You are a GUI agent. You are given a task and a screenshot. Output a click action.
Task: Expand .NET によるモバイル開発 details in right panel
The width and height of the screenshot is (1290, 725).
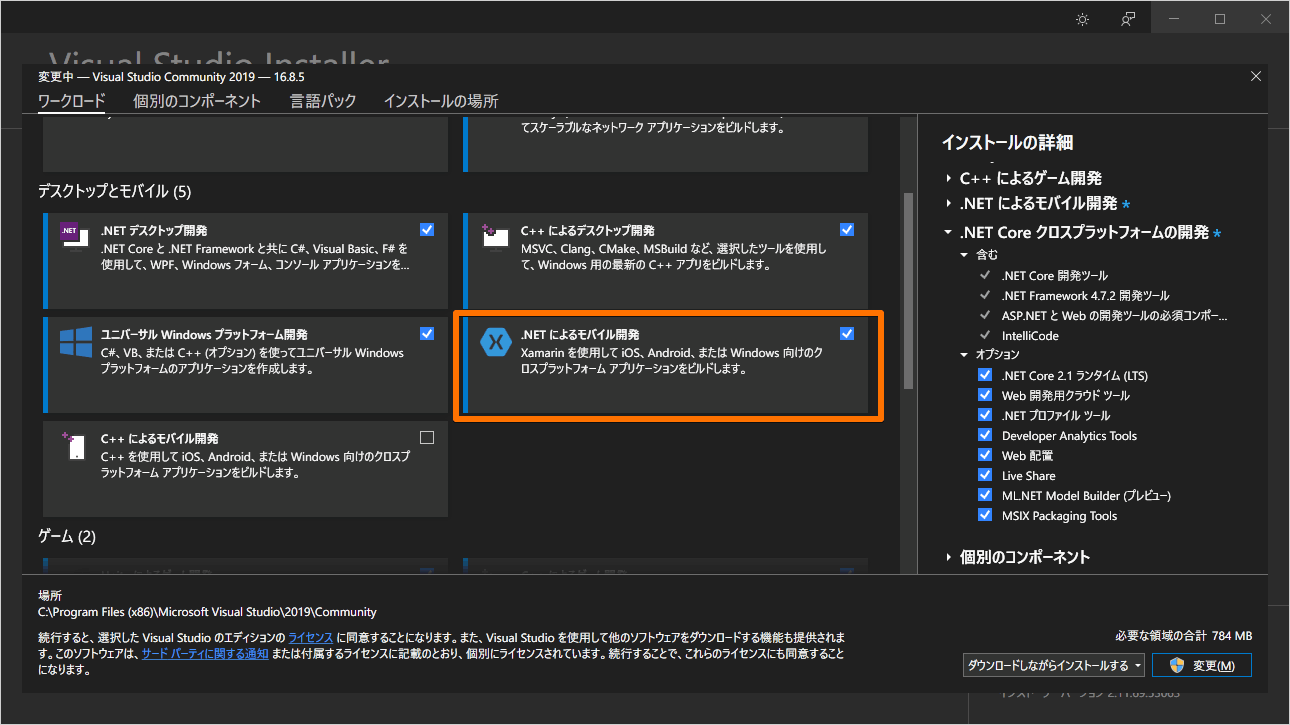(949, 204)
